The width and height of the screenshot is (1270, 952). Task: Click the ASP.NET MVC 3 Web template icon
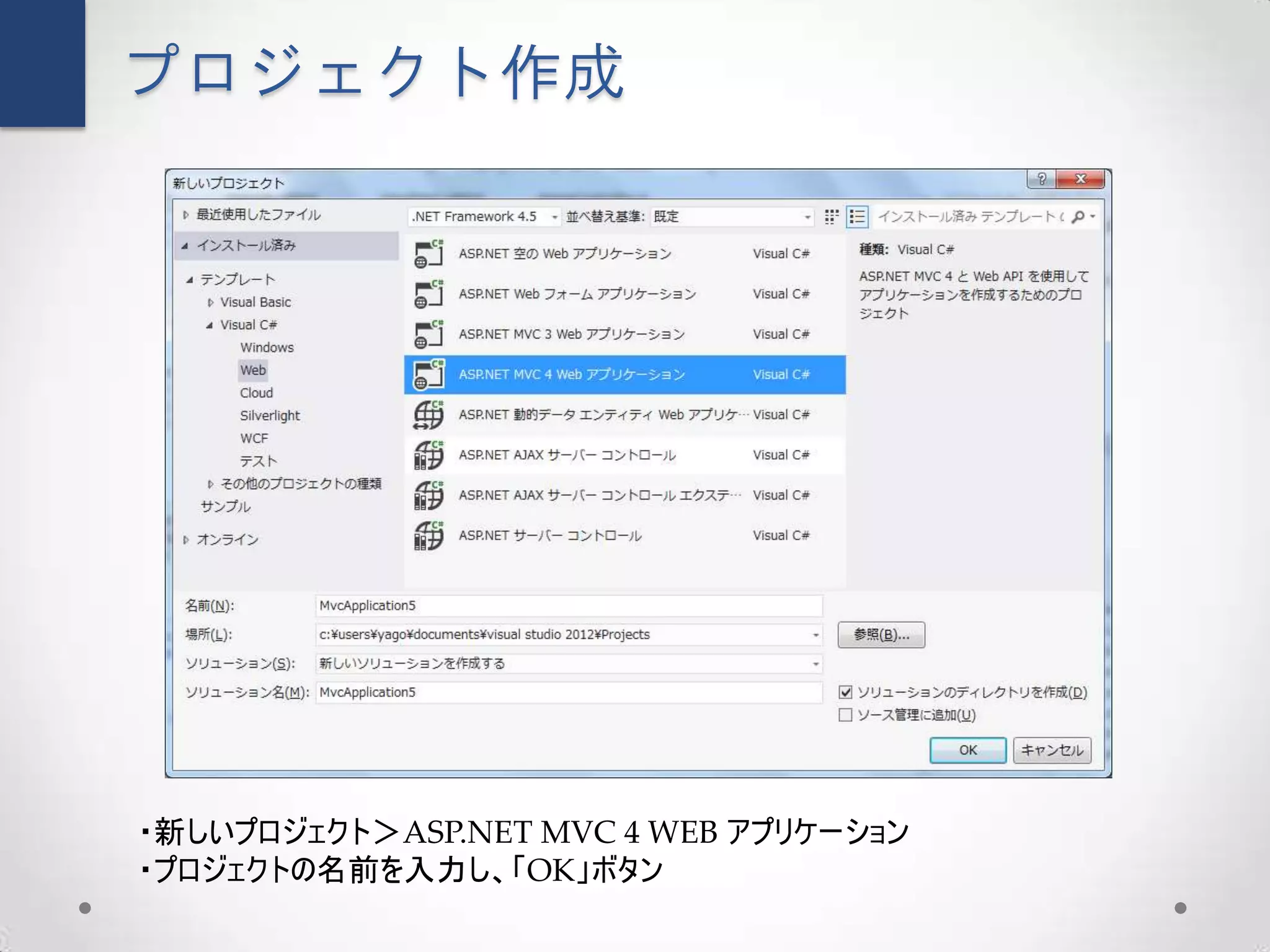[429, 334]
